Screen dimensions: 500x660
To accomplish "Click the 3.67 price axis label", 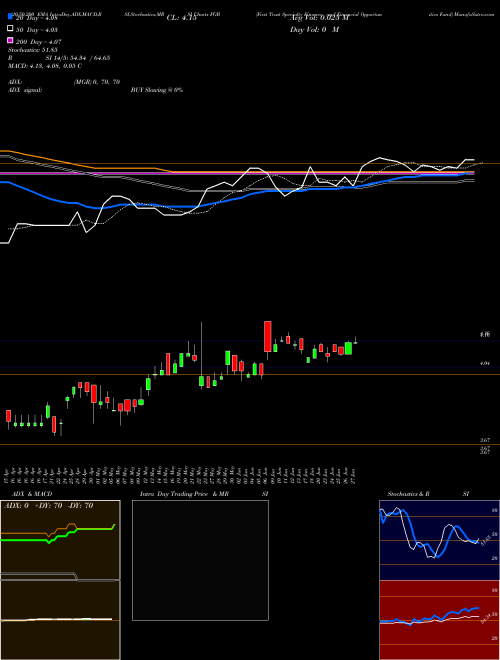I will click(484, 439).
